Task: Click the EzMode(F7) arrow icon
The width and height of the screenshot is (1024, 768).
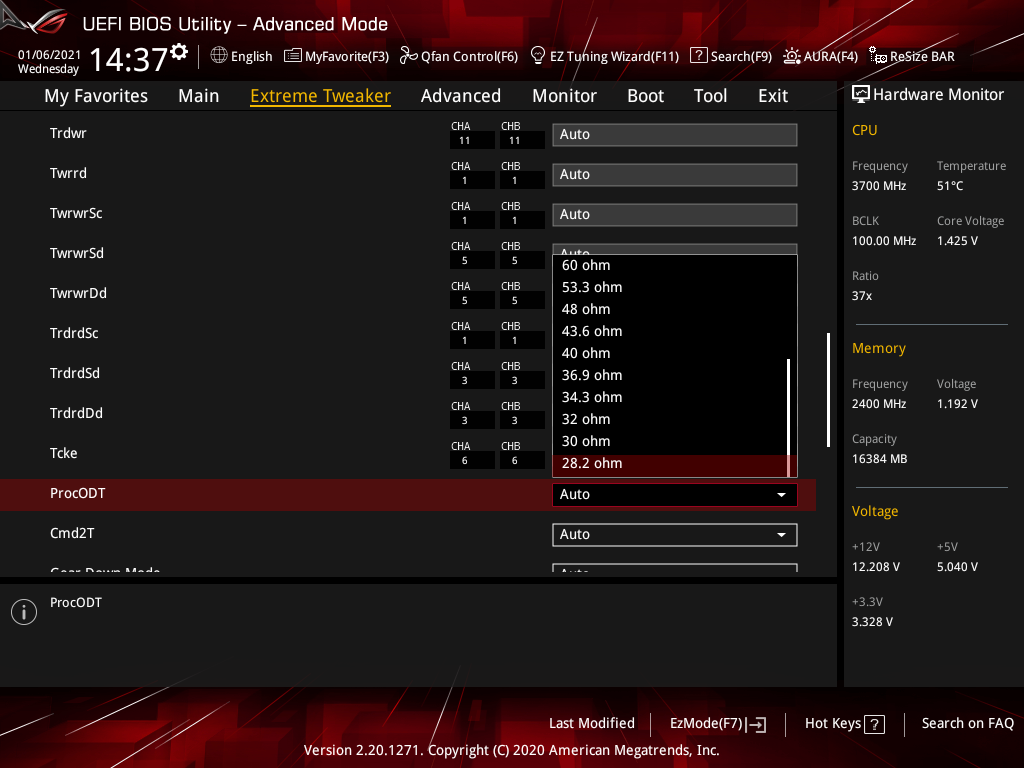Action: [756, 724]
